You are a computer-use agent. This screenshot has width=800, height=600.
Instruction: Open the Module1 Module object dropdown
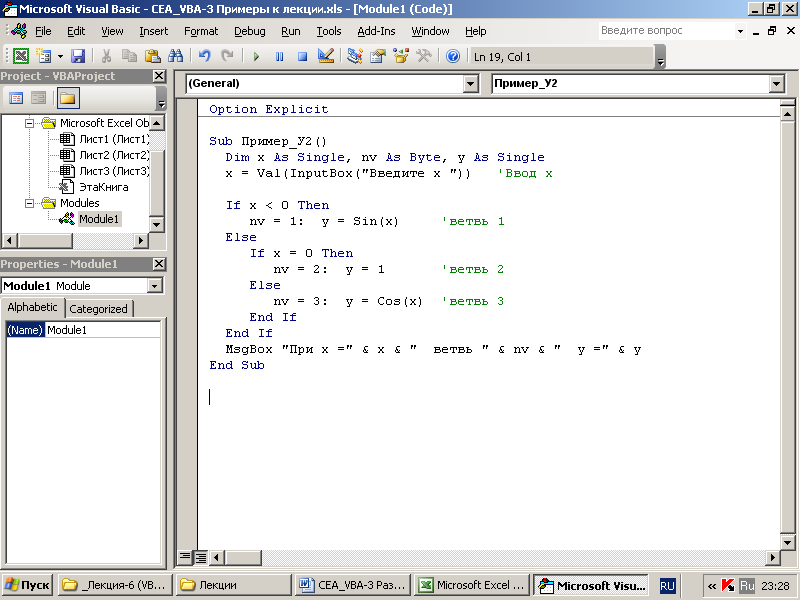[155, 286]
